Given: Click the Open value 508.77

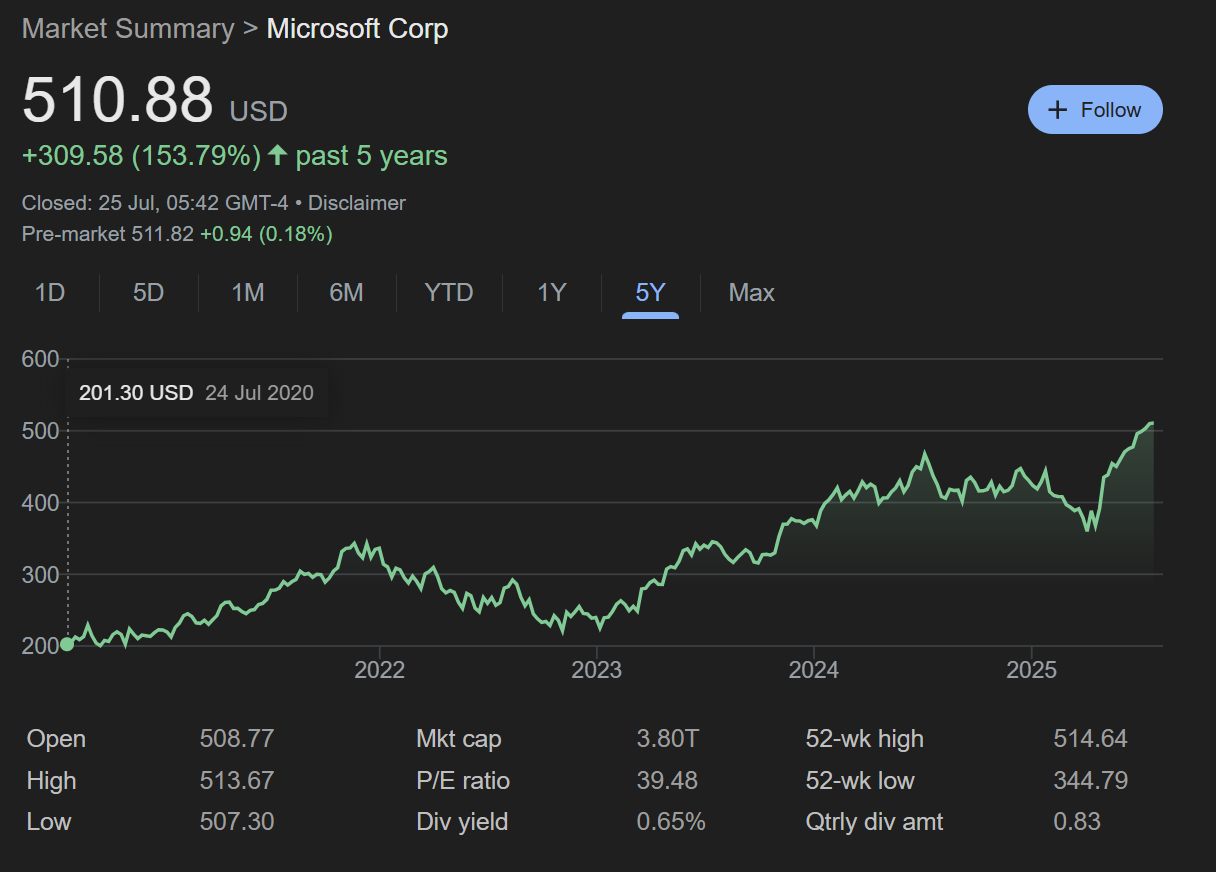Looking at the screenshot, I should coord(237,739).
